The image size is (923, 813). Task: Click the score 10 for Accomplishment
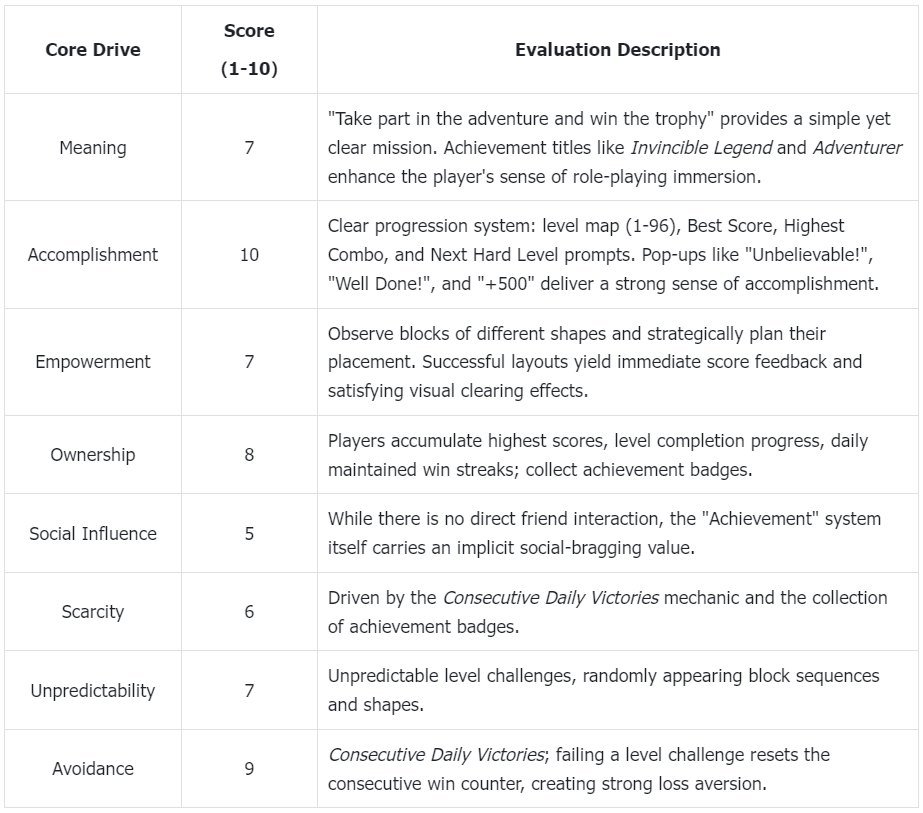(x=249, y=255)
